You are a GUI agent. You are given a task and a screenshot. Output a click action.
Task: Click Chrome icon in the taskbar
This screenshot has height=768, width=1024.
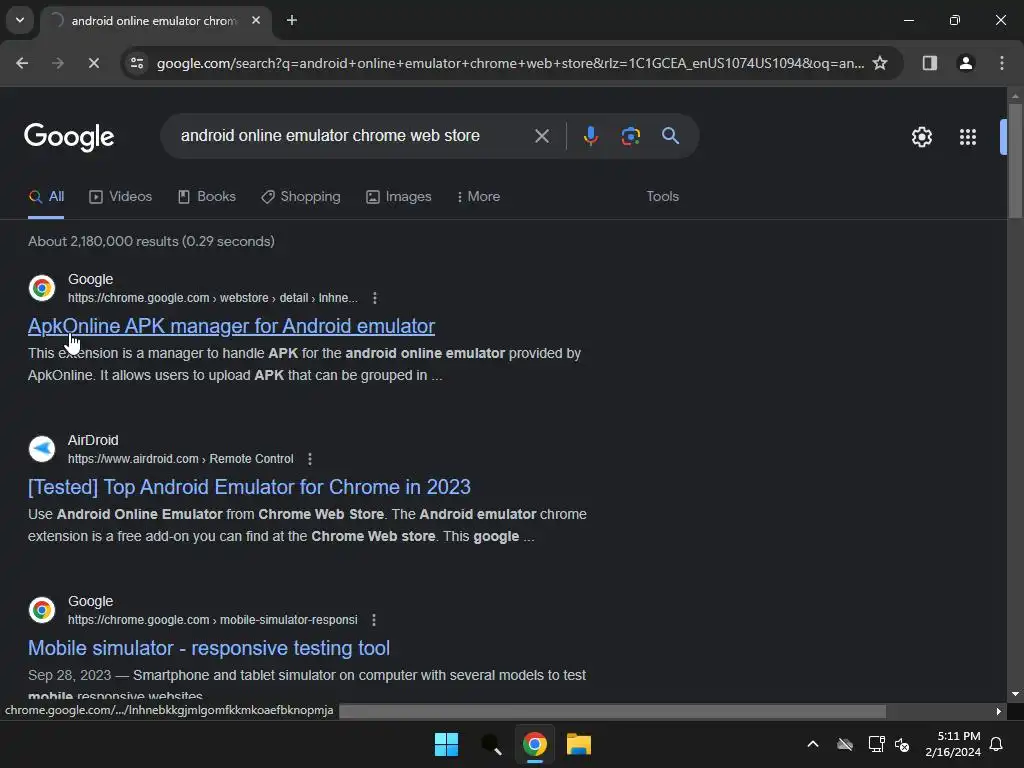pos(535,744)
